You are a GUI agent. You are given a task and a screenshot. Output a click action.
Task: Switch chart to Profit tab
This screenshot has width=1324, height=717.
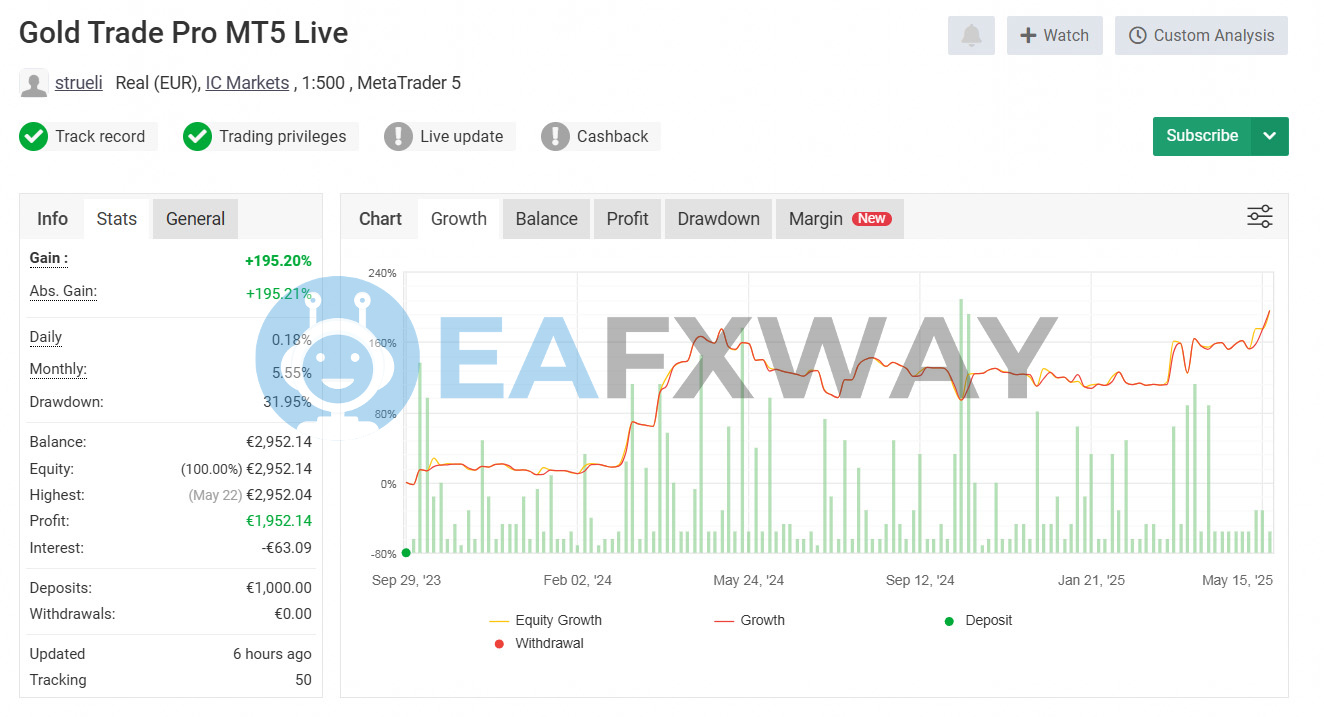click(x=628, y=219)
